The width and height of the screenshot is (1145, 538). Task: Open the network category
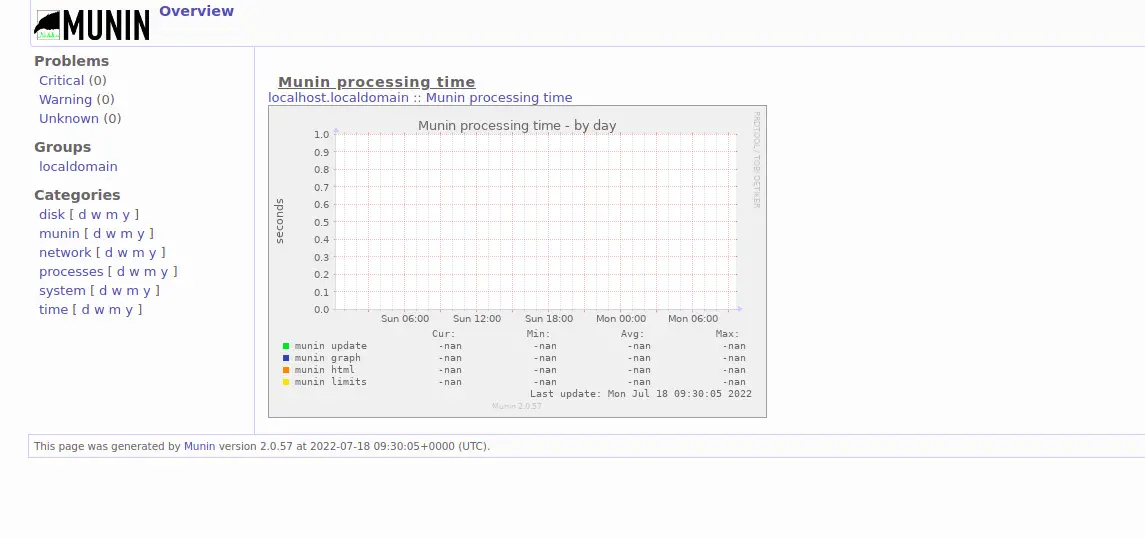coord(65,253)
